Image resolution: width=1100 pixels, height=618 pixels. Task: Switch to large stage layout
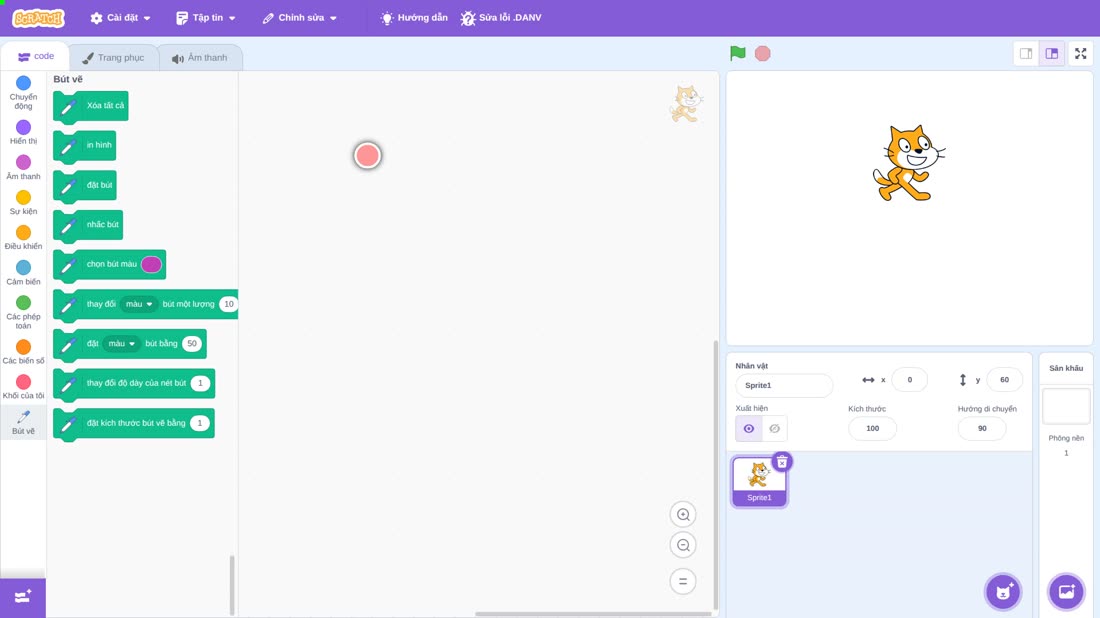coord(1052,53)
